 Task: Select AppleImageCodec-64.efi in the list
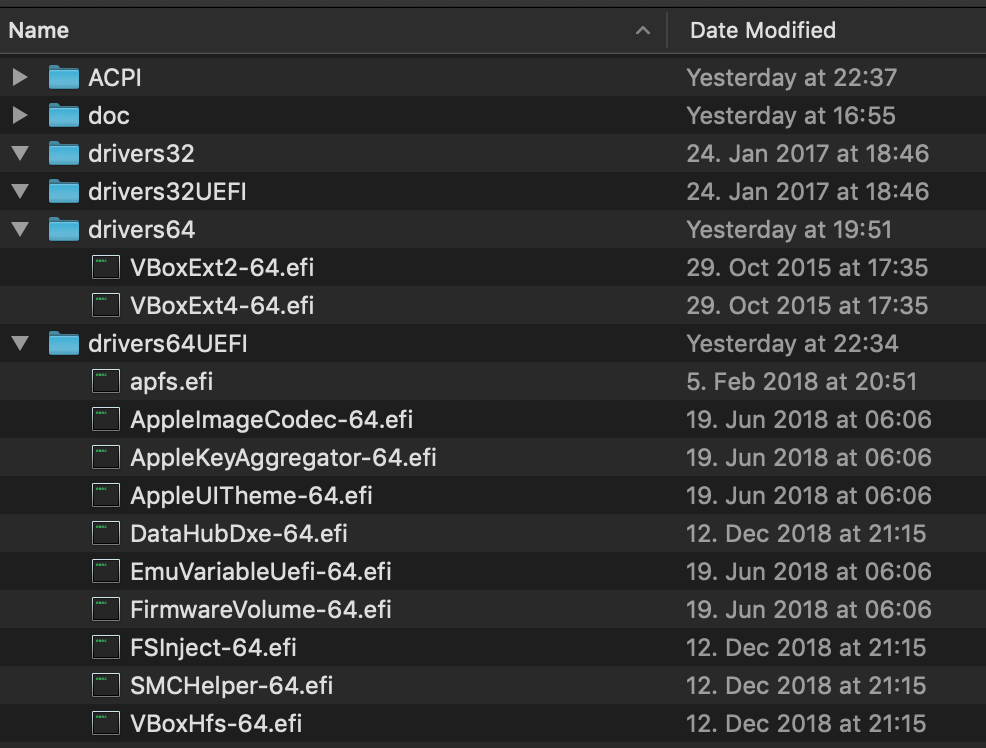coord(271,419)
